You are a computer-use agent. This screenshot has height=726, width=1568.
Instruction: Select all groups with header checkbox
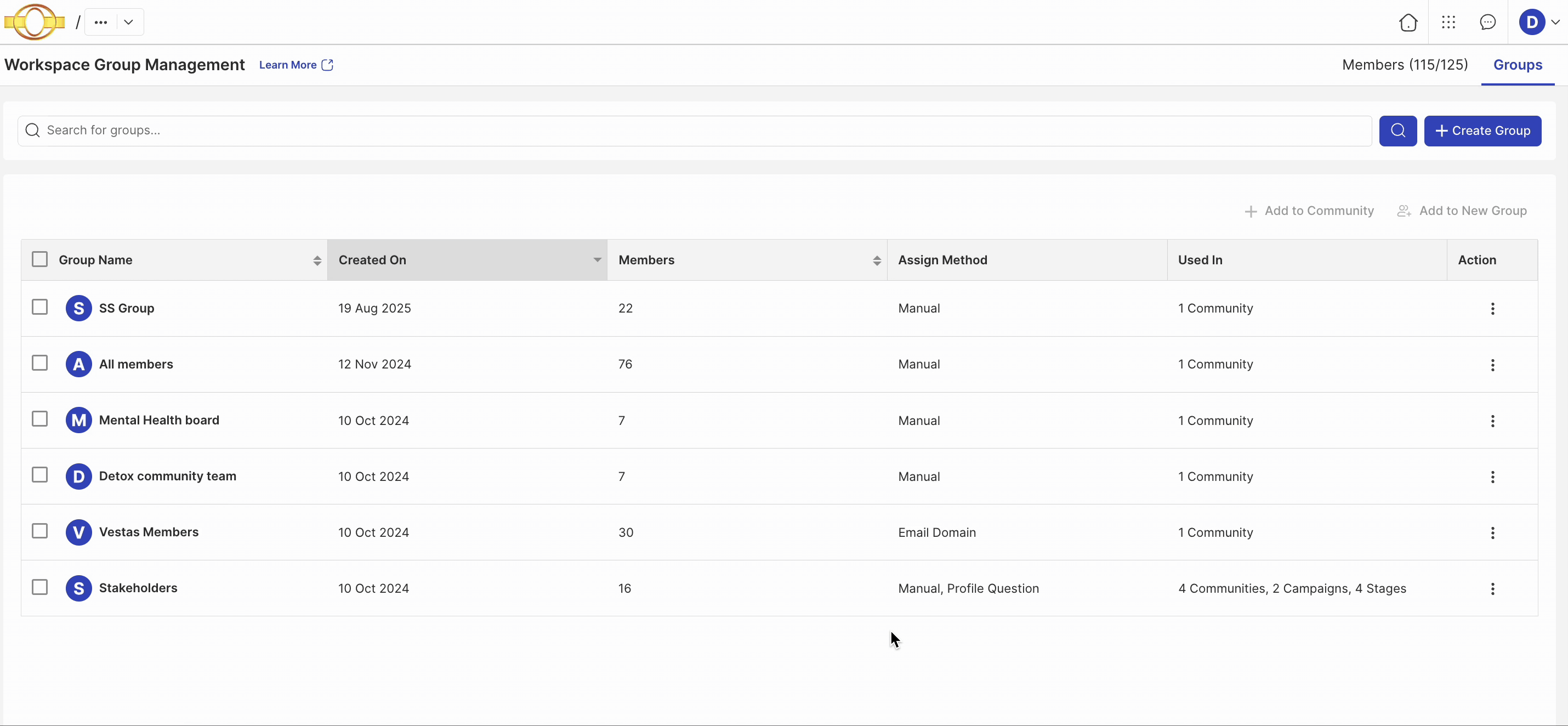tap(39, 259)
